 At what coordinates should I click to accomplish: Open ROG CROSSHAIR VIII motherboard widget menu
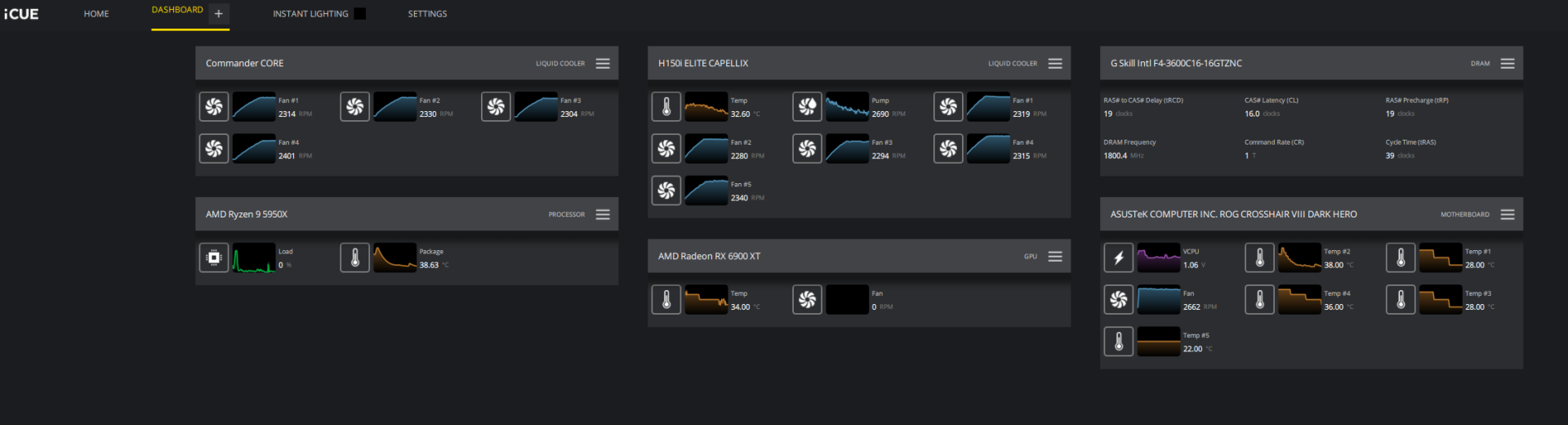[1508, 215]
